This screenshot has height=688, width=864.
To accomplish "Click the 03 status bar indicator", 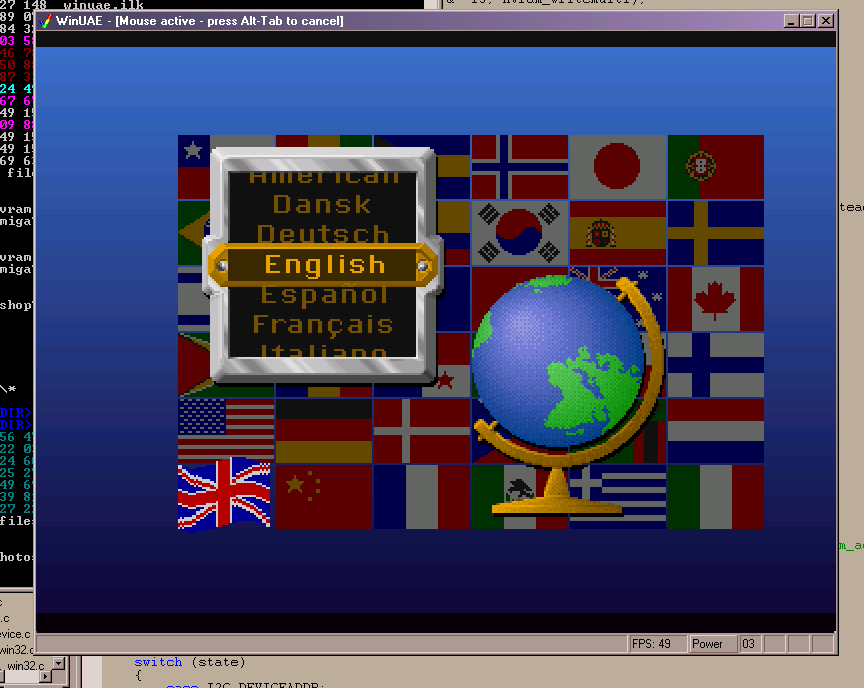I will click(750, 644).
